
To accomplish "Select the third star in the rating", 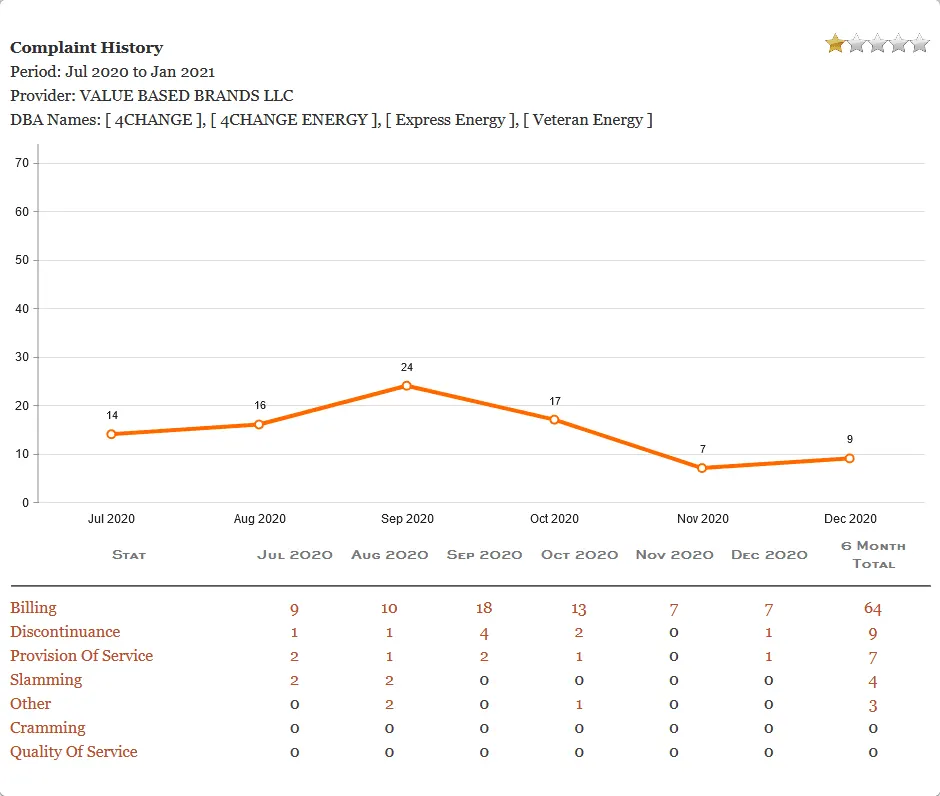I will (x=877, y=43).
